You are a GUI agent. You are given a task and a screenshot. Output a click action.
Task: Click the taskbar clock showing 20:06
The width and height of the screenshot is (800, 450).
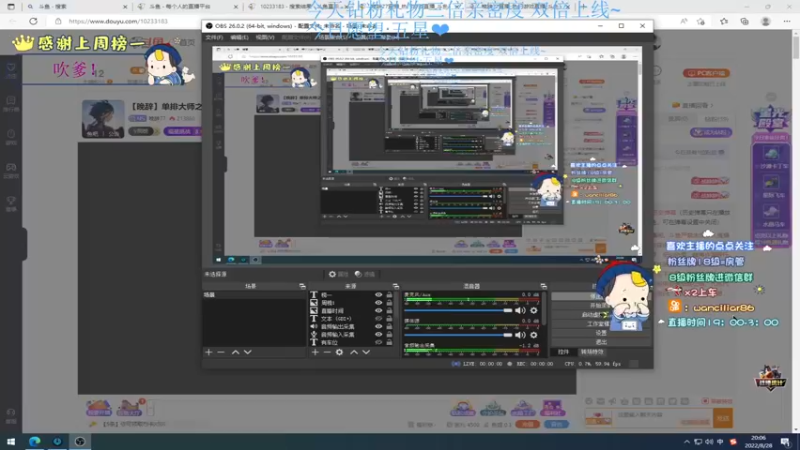click(758, 442)
